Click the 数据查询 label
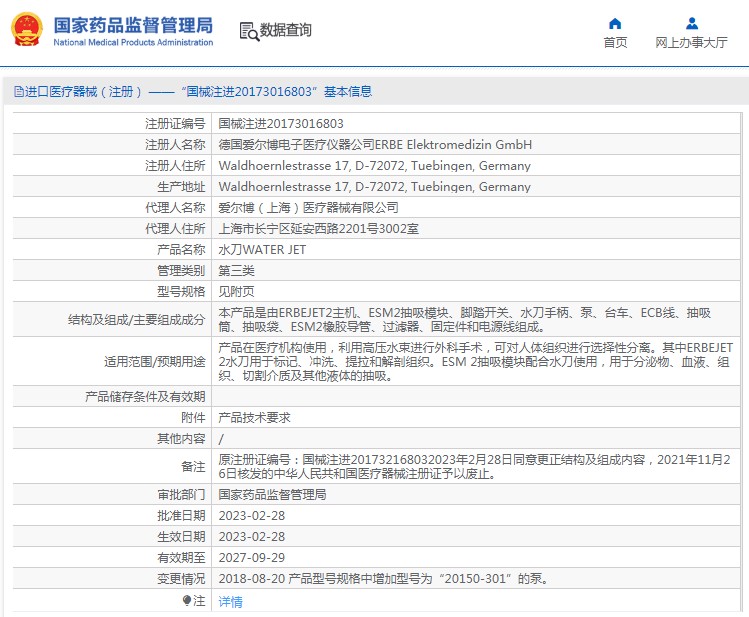The width and height of the screenshot is (749, 617). pos(286,30)
